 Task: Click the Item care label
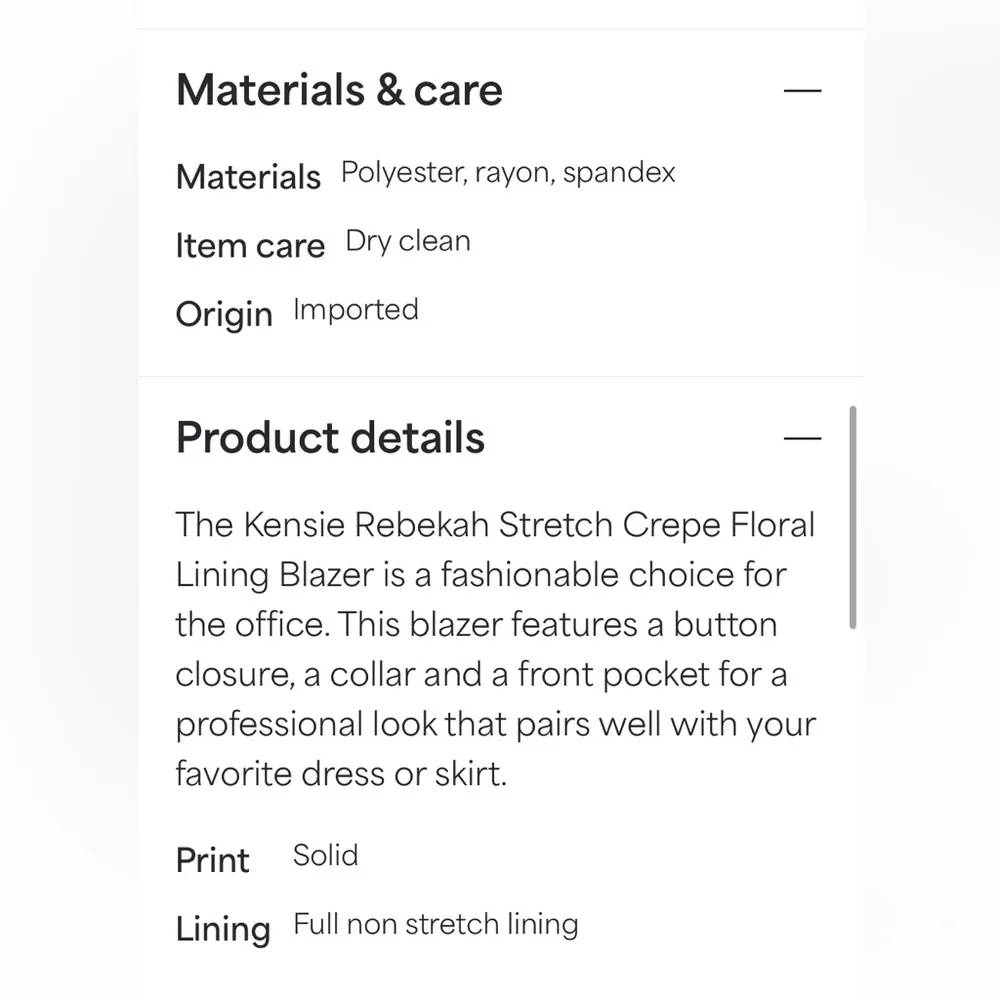click(x=250, y=246)
